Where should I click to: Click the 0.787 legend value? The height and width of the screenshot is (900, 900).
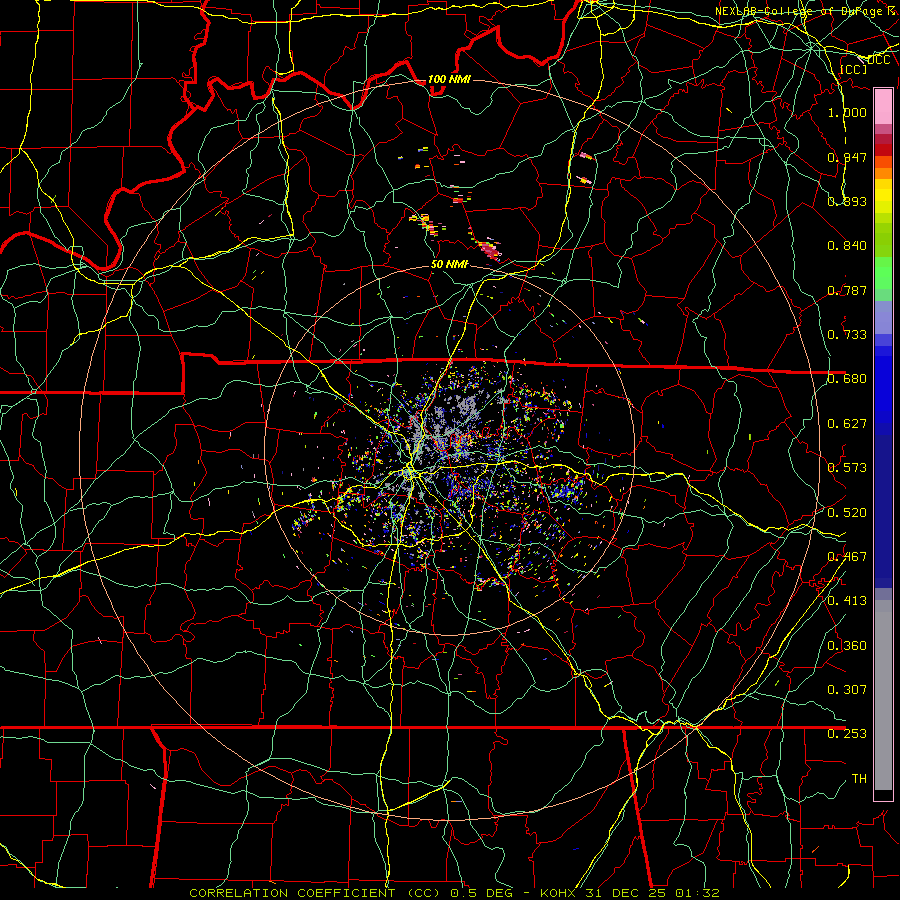(x=847, y=290)
